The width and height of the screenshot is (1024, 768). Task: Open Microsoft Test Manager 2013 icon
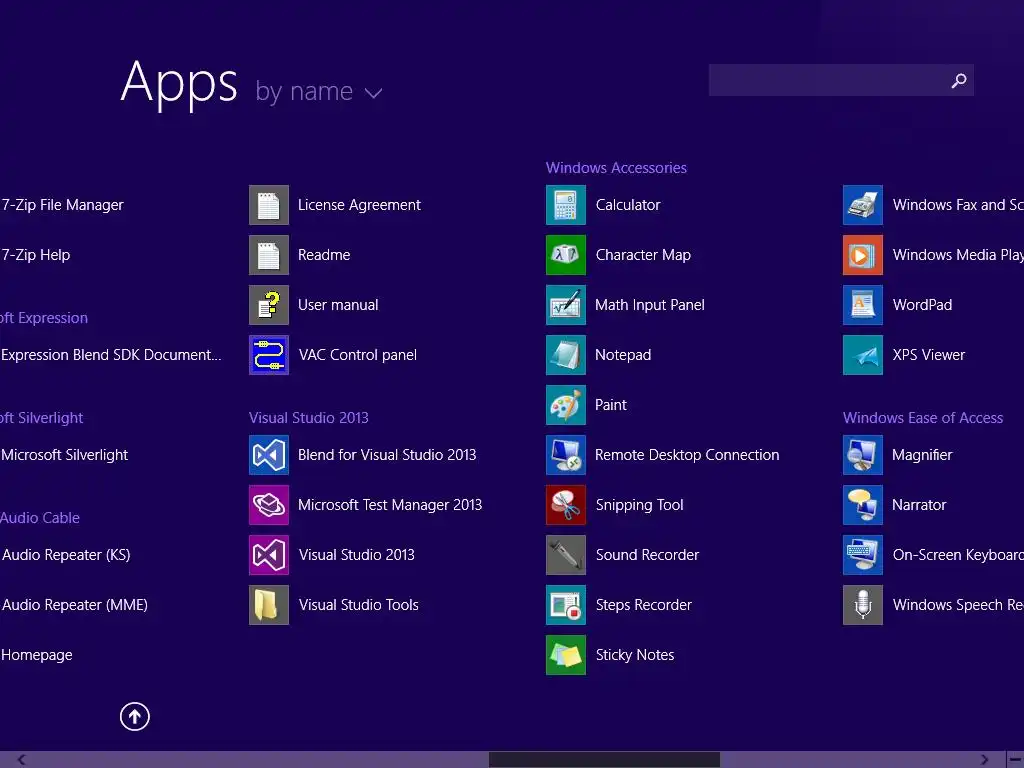point(268,505)
